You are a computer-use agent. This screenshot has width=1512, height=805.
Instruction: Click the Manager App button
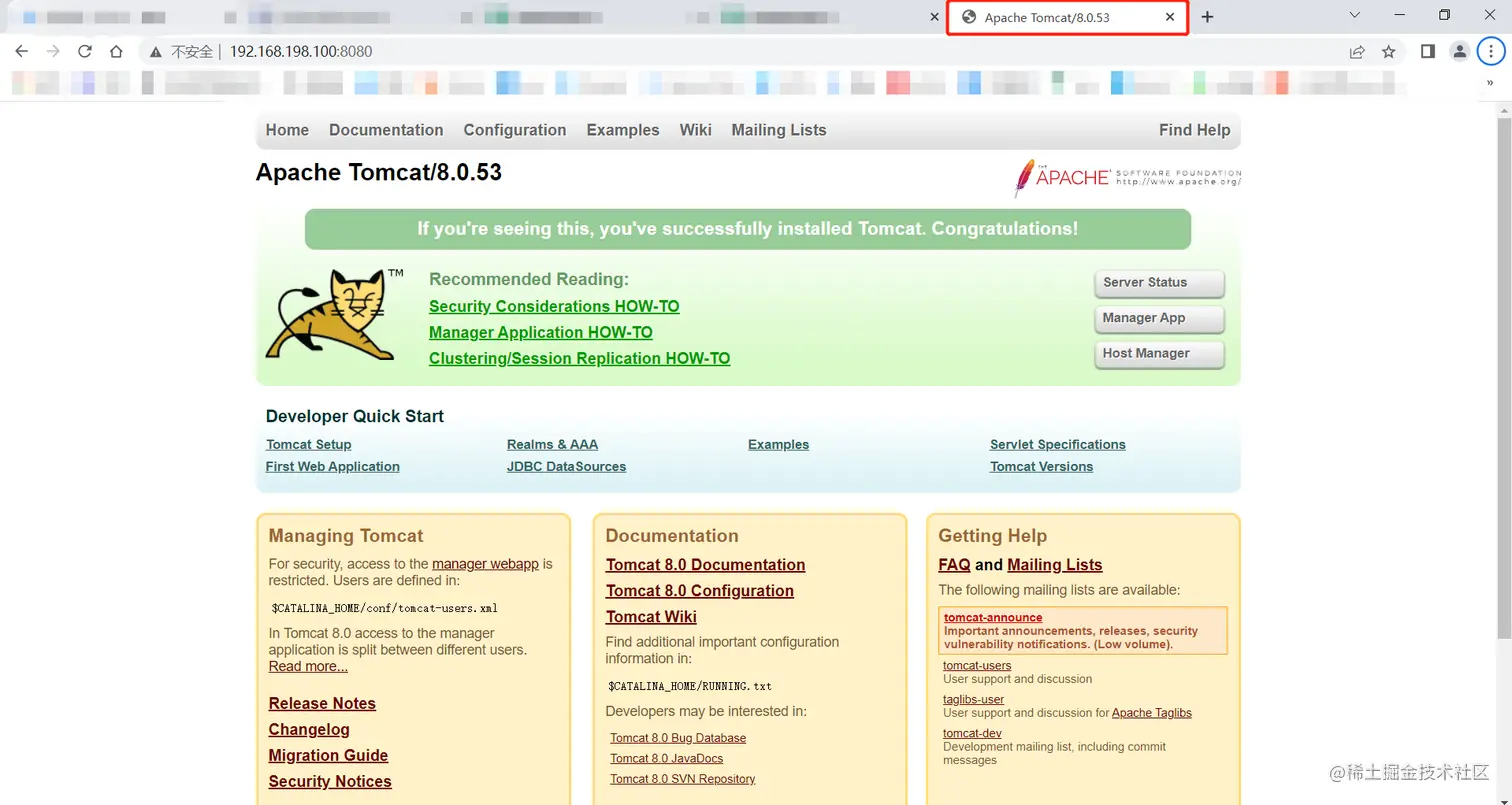1159,318
